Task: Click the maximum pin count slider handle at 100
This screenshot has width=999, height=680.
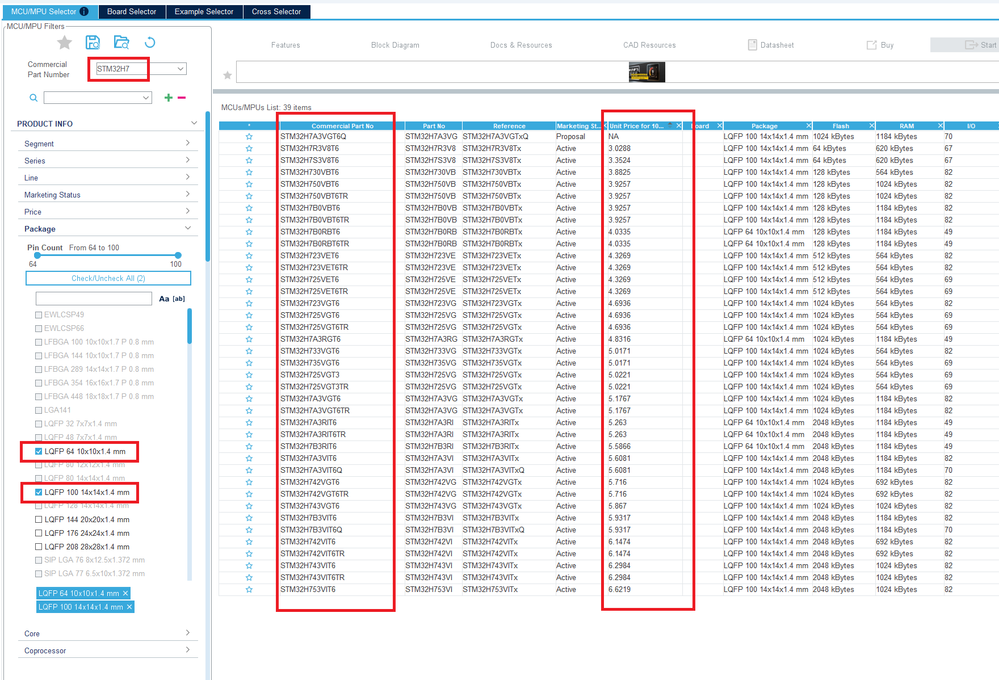Action: 178,256
